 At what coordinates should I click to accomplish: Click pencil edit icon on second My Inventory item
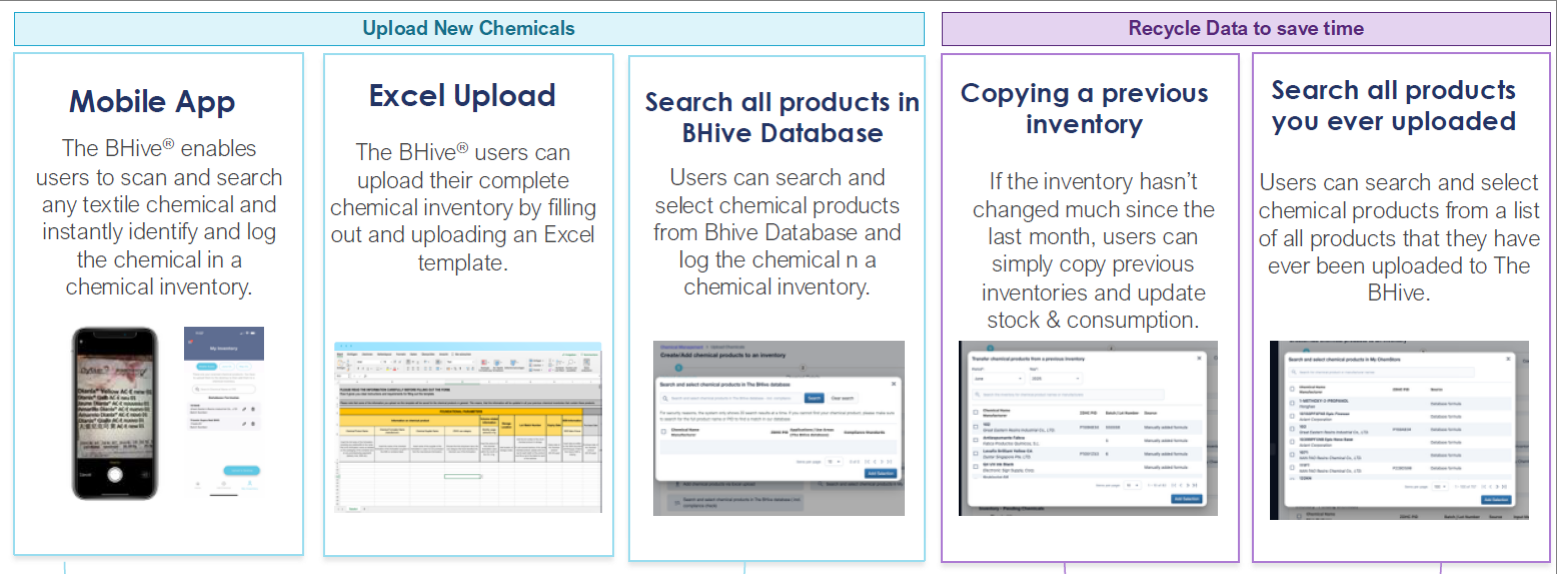[244, 424]
